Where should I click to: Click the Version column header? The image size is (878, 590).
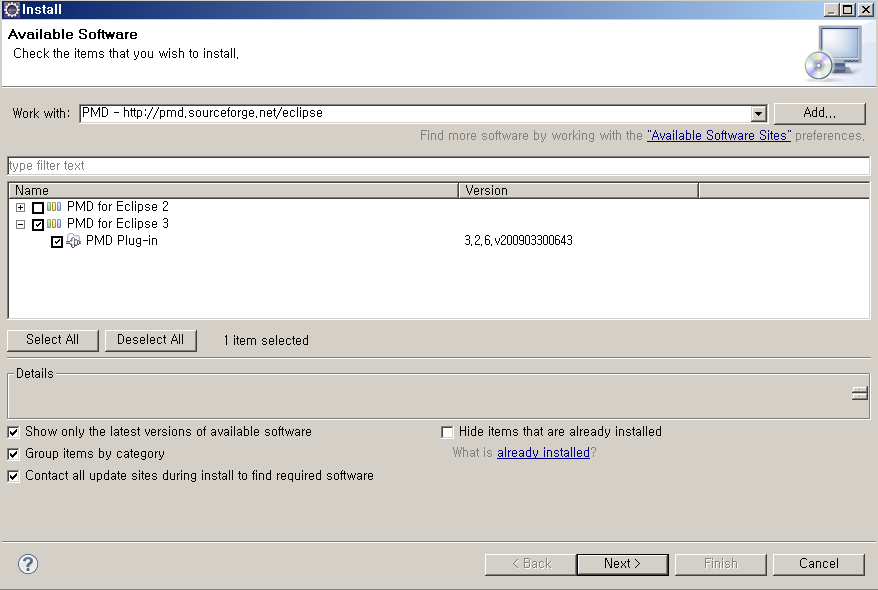577,190
